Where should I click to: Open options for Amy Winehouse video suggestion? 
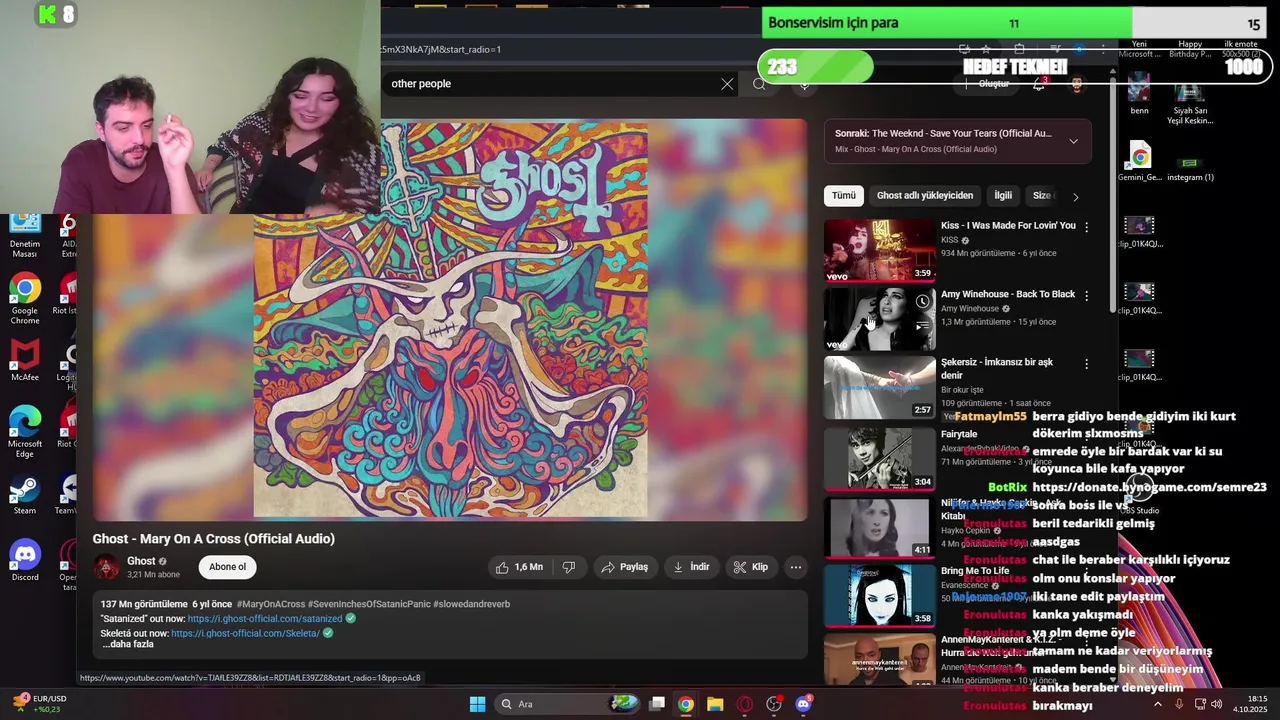click(1086, 296)
